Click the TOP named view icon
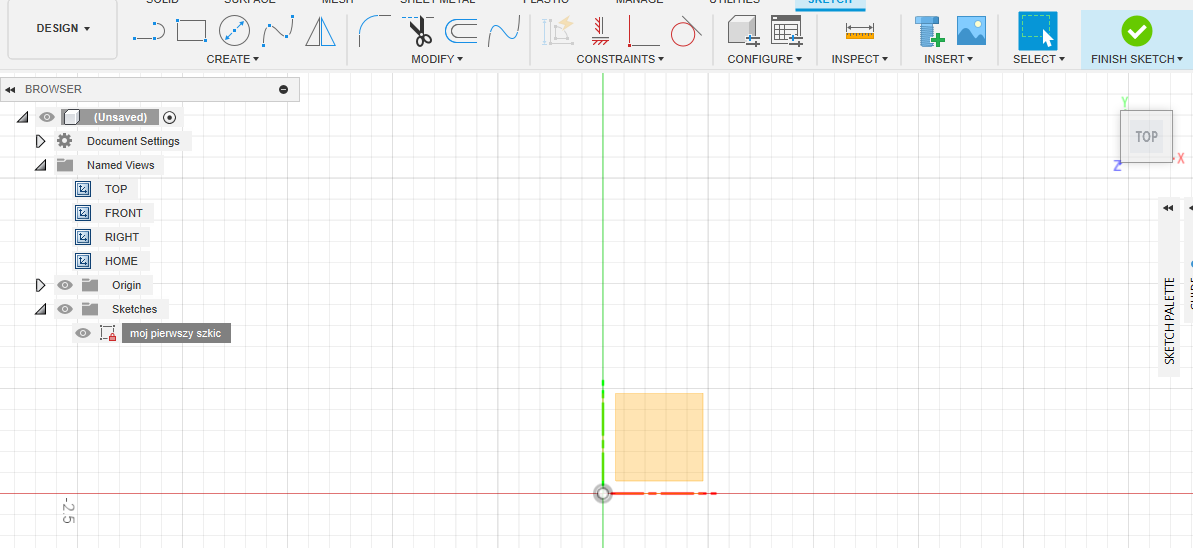Viewport: 1193px width, 548px height. pos(83,189)
